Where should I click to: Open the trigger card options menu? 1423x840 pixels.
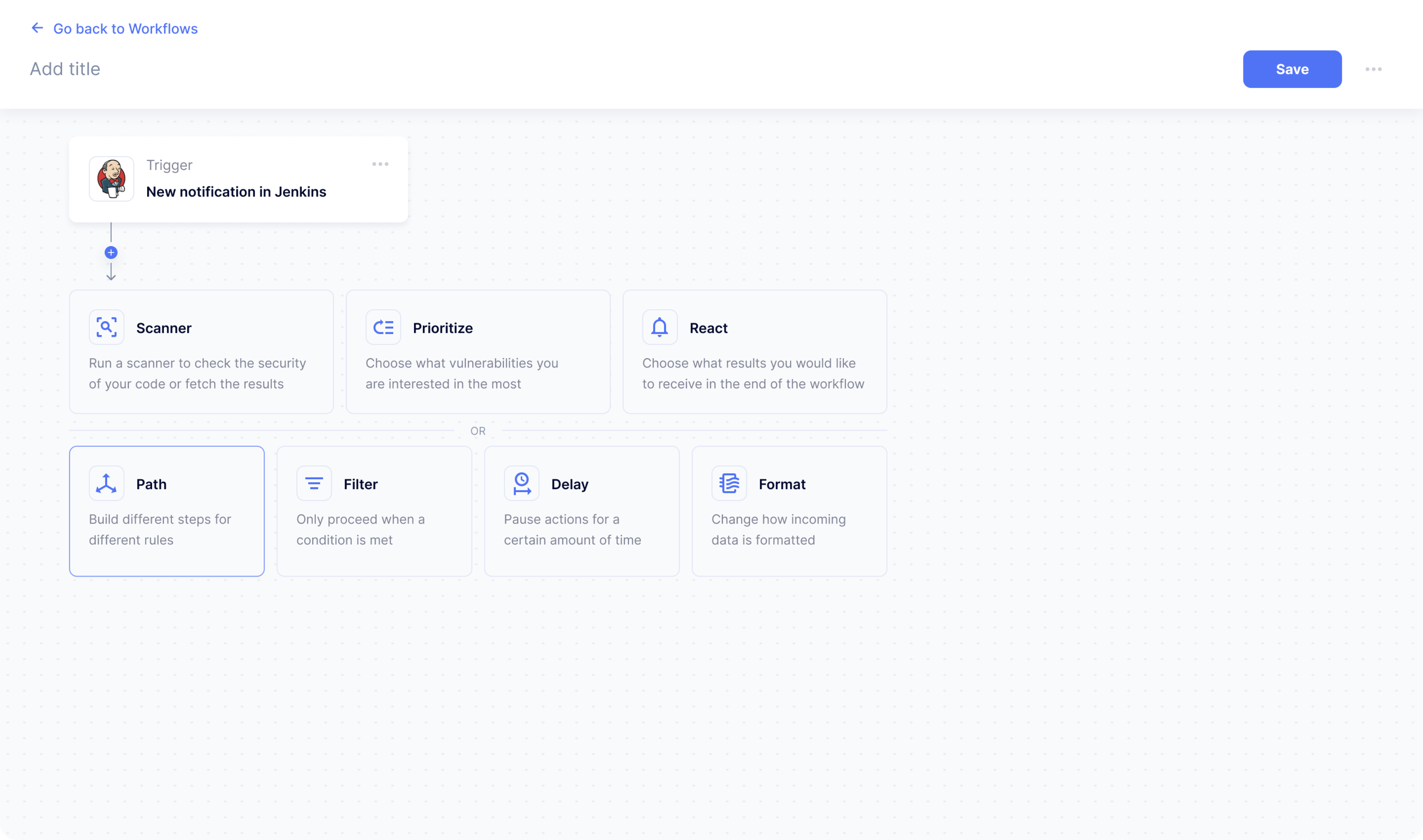pos(380,164)
